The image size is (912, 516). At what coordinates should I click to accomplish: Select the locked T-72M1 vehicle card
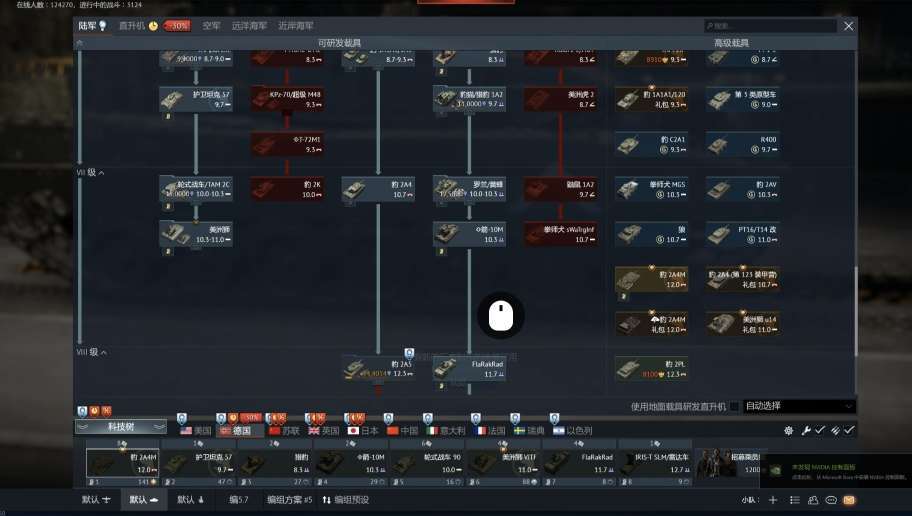[287, 144]
